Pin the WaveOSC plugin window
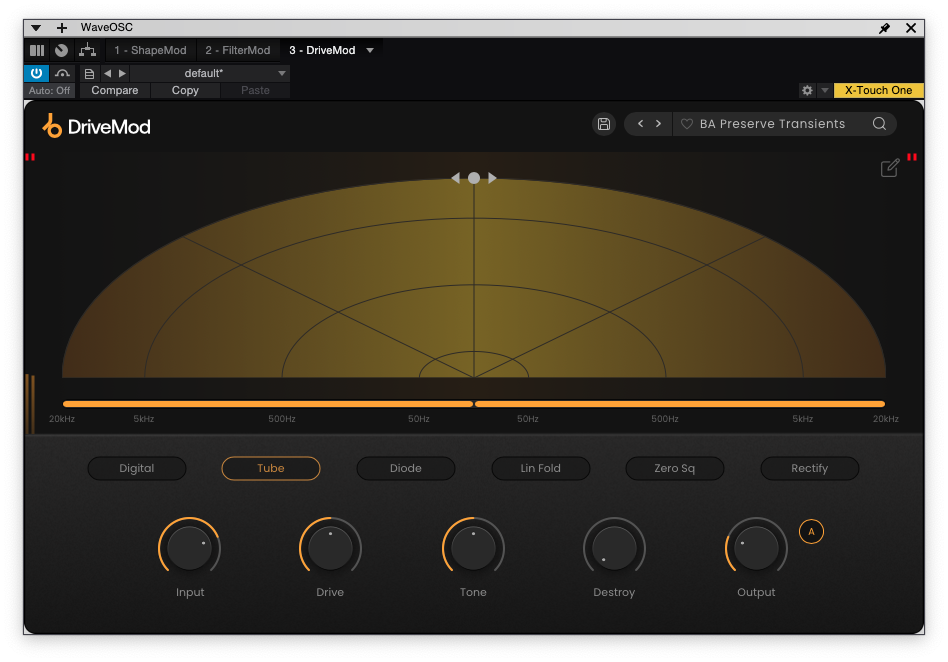 point(884,28)
